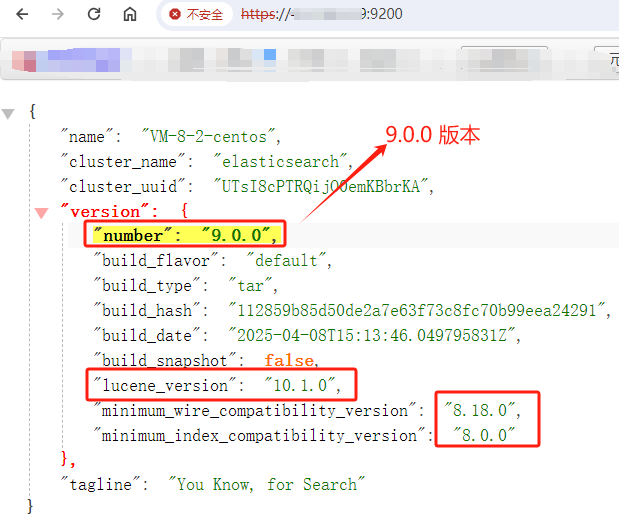Collapse the "version" object triangle
The width and height of the screenshot is (619, 530).
point(41,213)
